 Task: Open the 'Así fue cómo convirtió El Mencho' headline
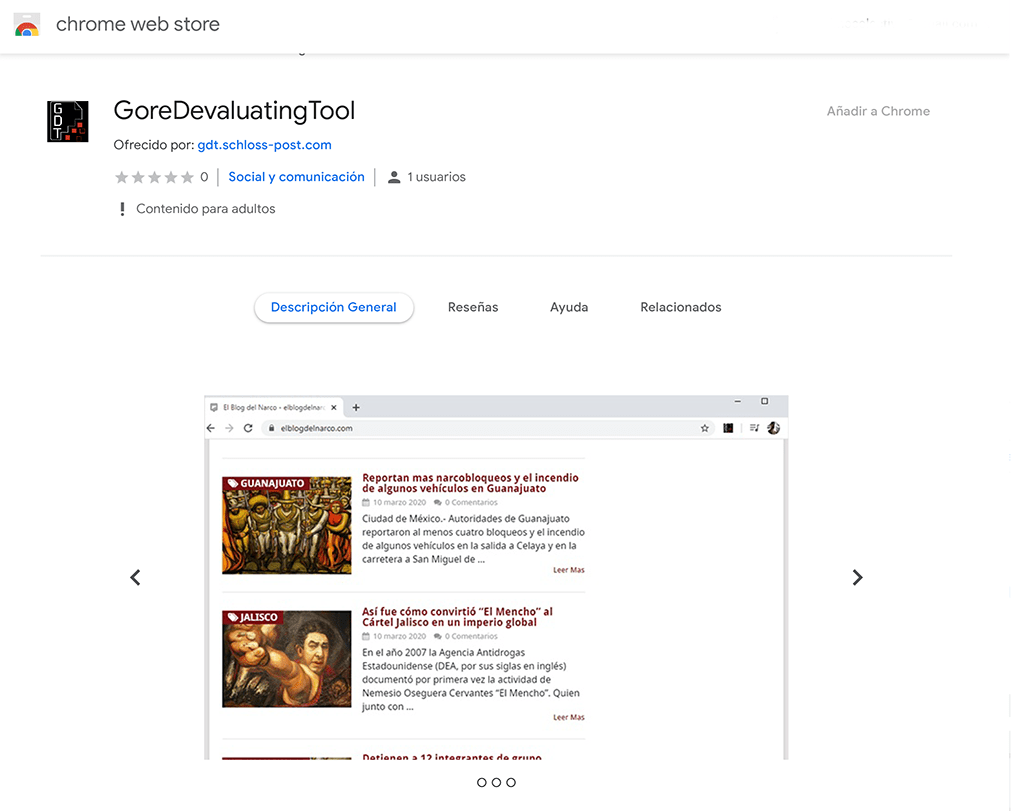[x=457, y=617]
